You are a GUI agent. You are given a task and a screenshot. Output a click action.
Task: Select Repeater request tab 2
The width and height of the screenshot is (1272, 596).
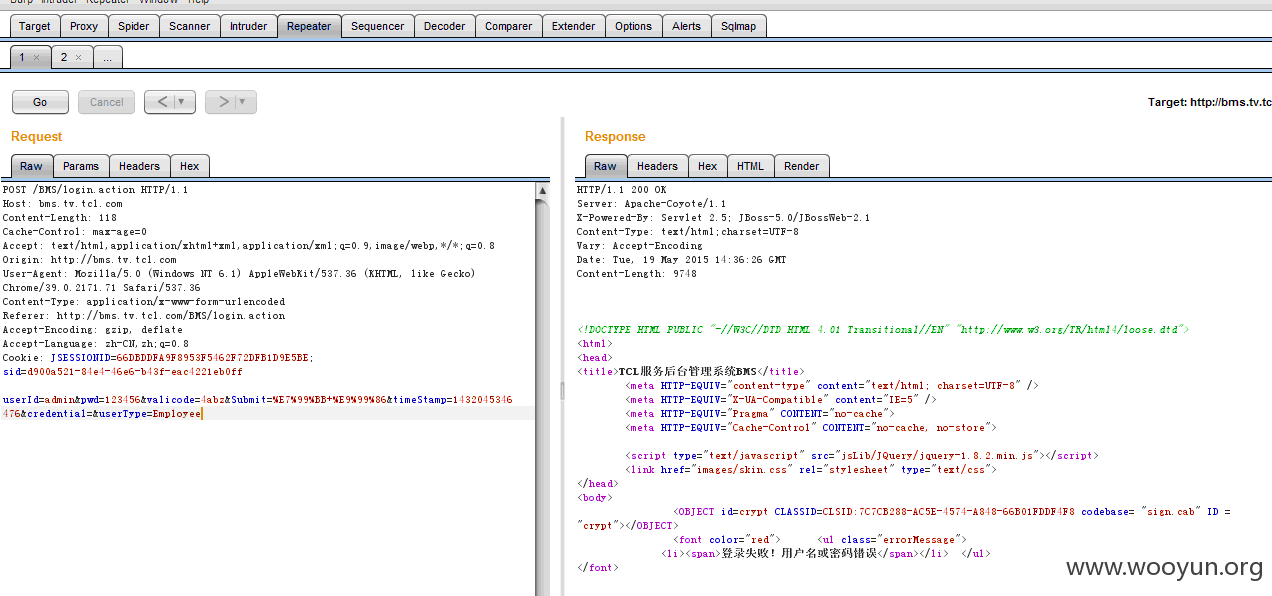tap(64, 58)
